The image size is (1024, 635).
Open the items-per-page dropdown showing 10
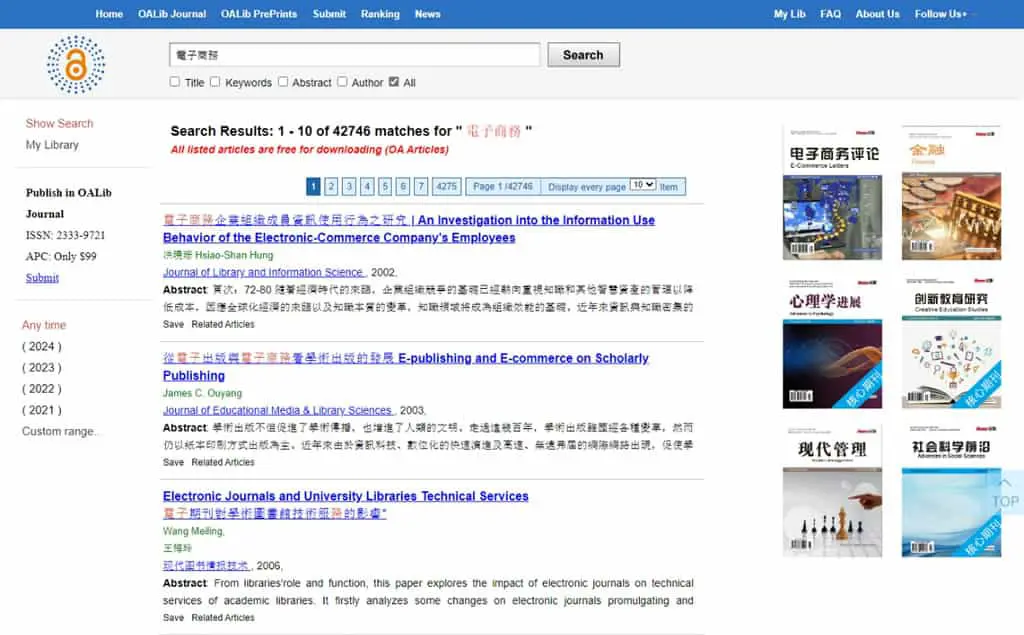click(643, 185)
